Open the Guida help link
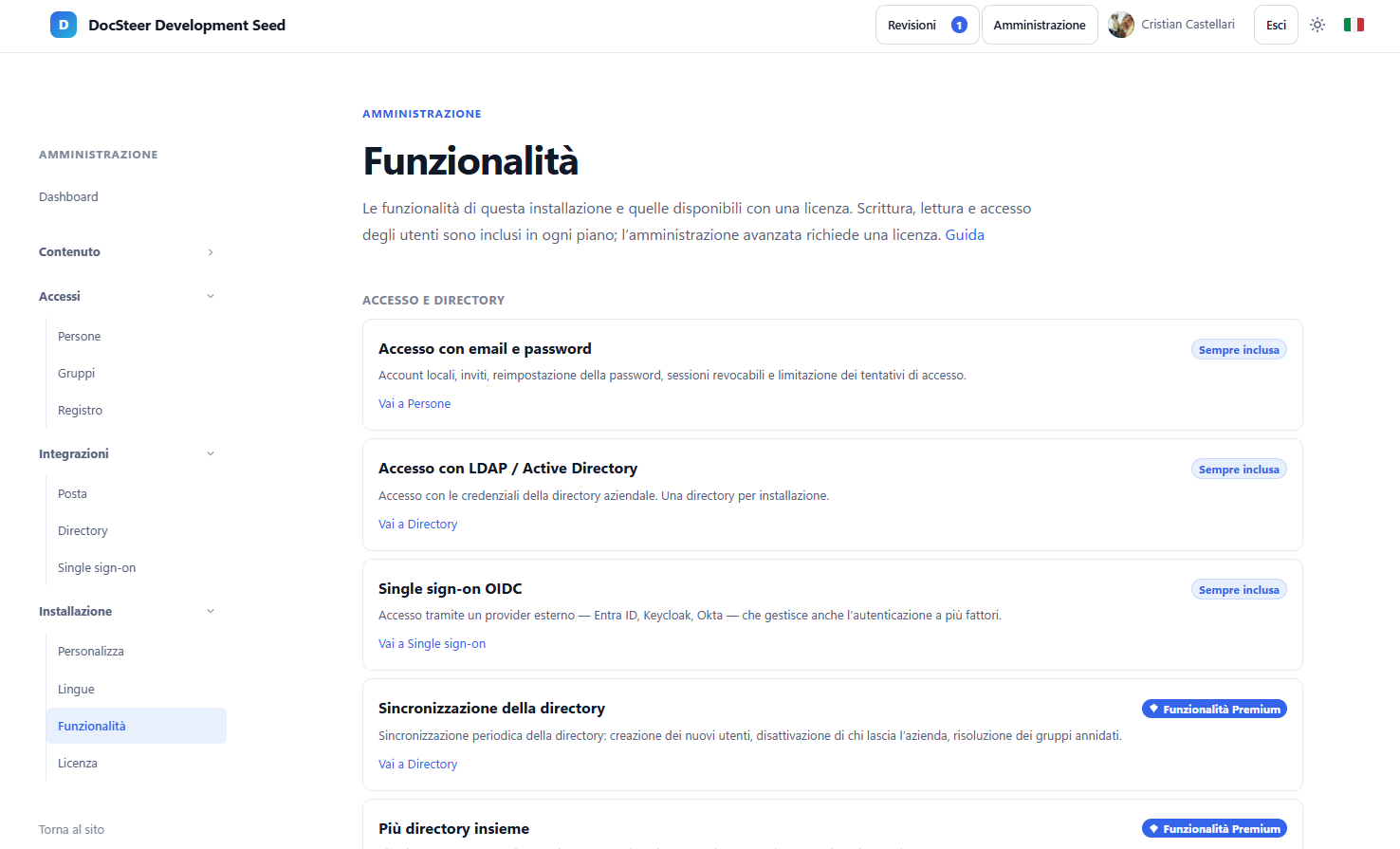The image size is (1400, 849). pos(965,235)
